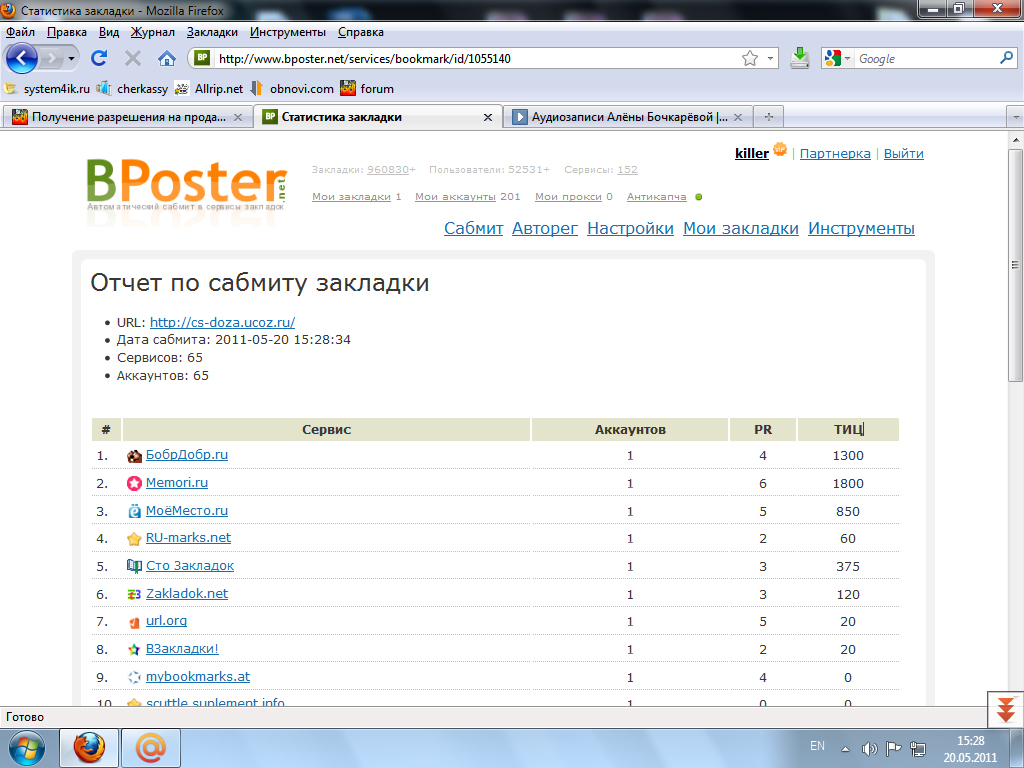
Task: Open the obnovi.com bookmark
Action: [292, 89]
